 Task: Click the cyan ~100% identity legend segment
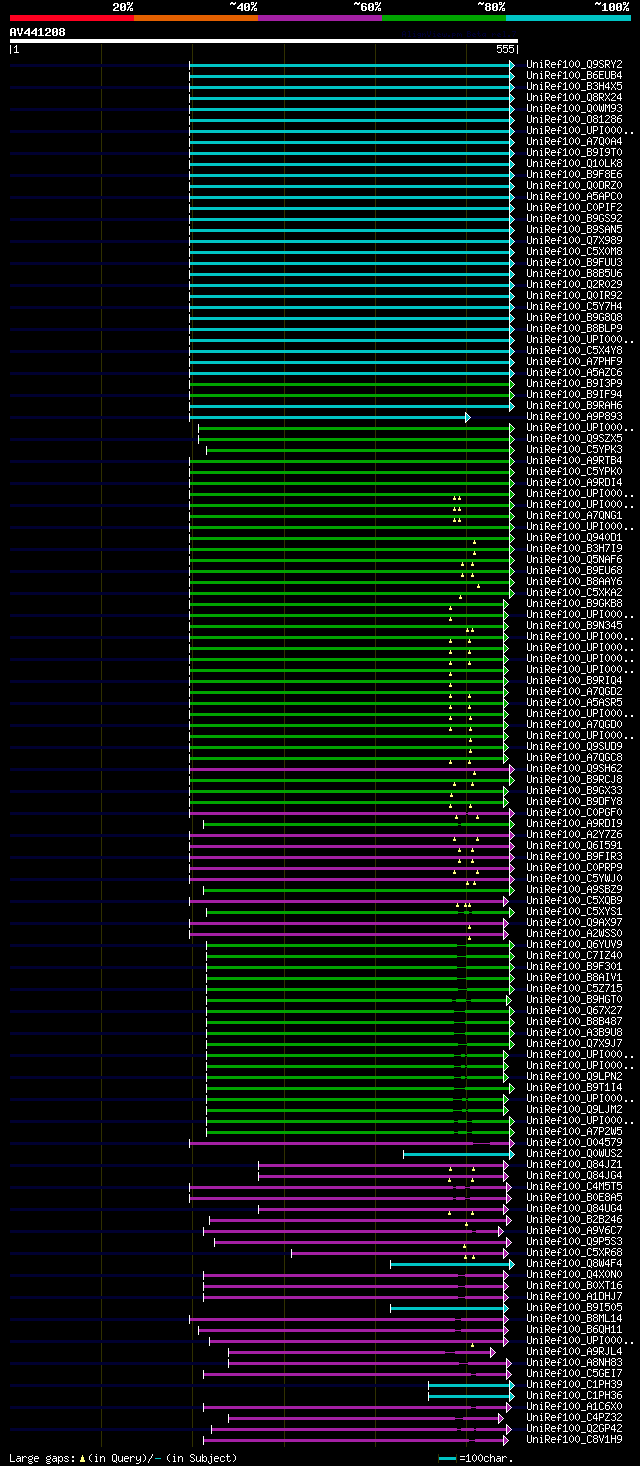pos(568,18)
